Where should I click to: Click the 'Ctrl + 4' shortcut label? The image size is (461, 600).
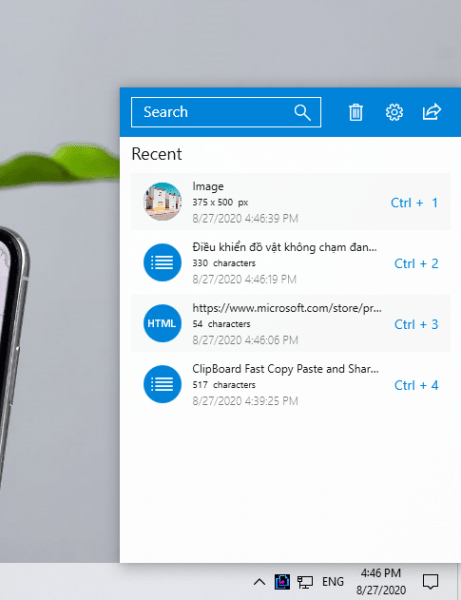click(x=416, y=385)
